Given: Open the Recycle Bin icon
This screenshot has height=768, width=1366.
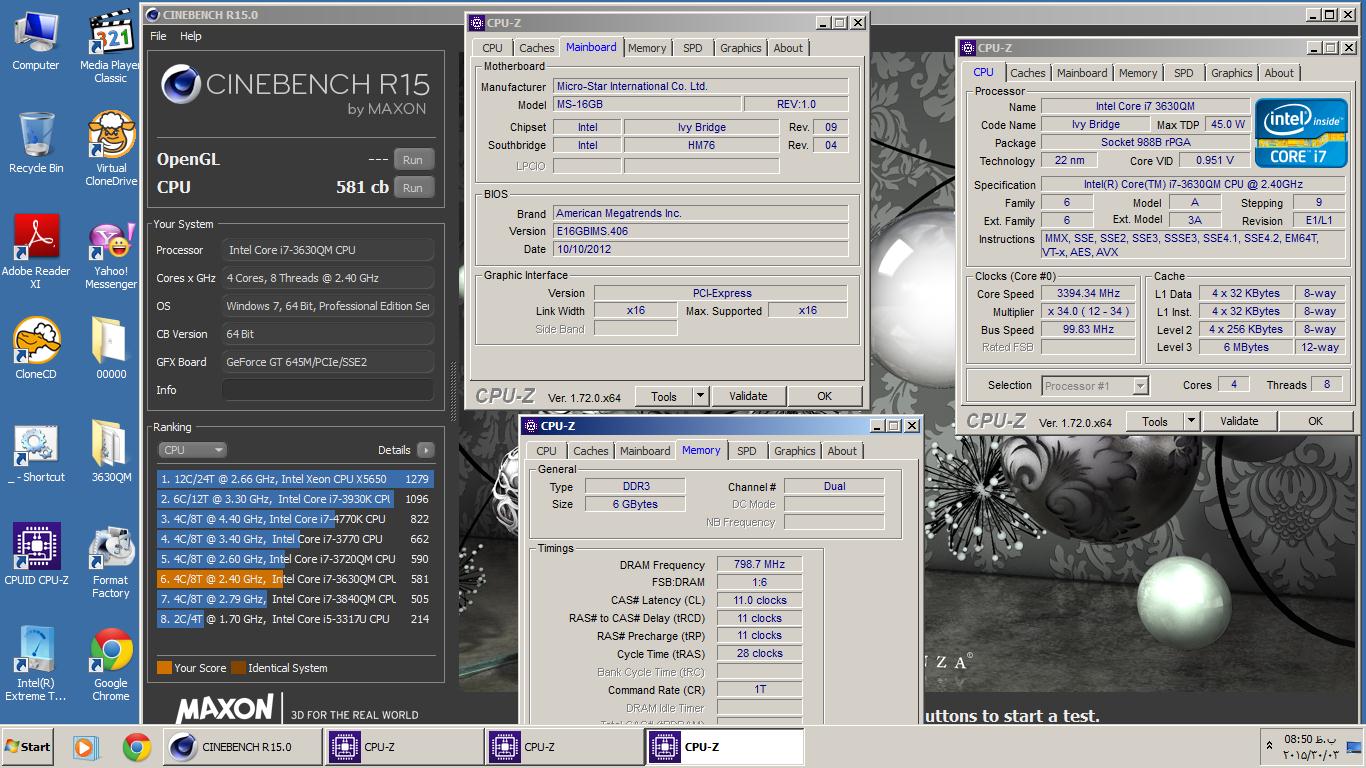Looking at the screenshot, I should (36, 143).
